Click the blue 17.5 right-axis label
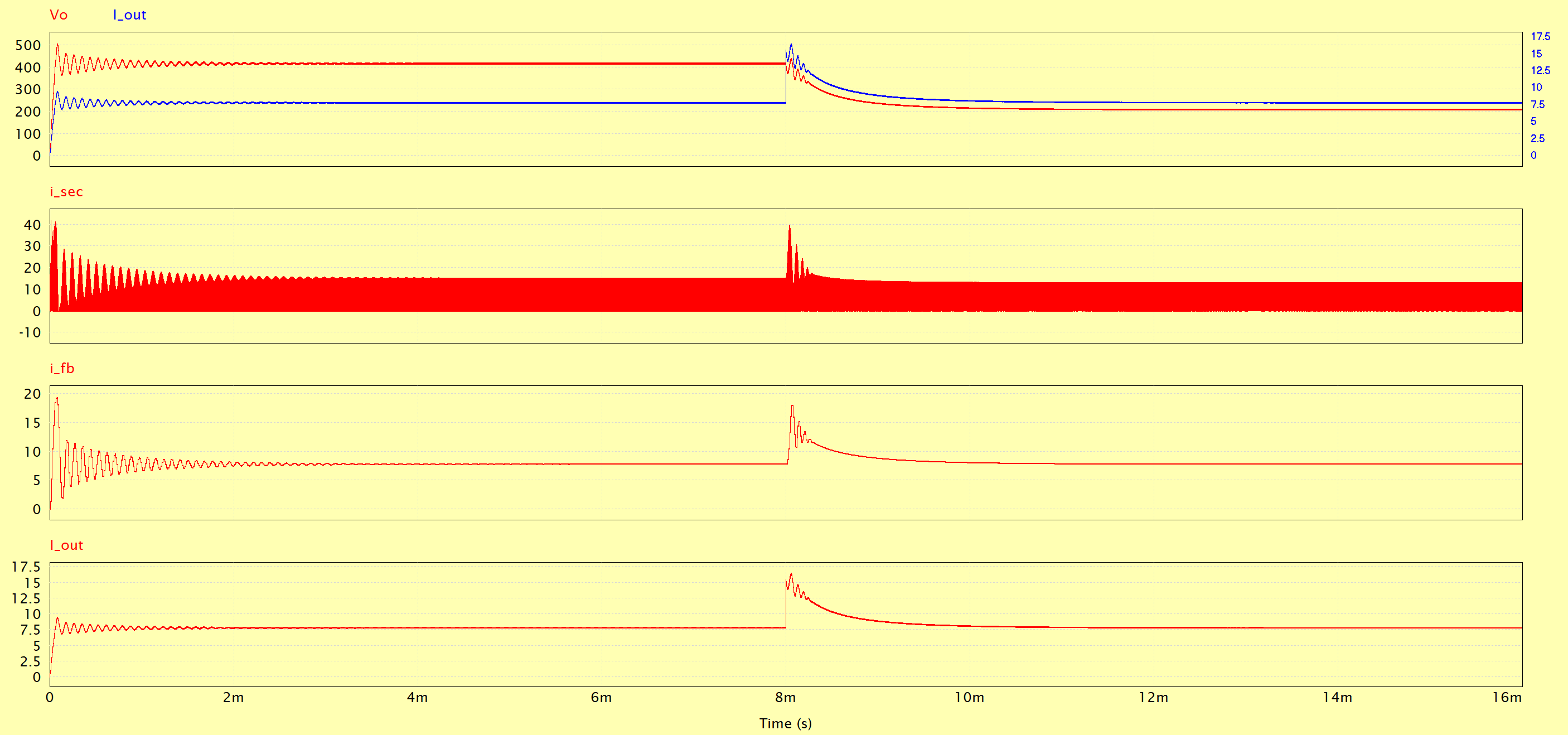This screenshot has width=1568, height=735. pyautogui.click(x=1540, y=37)
